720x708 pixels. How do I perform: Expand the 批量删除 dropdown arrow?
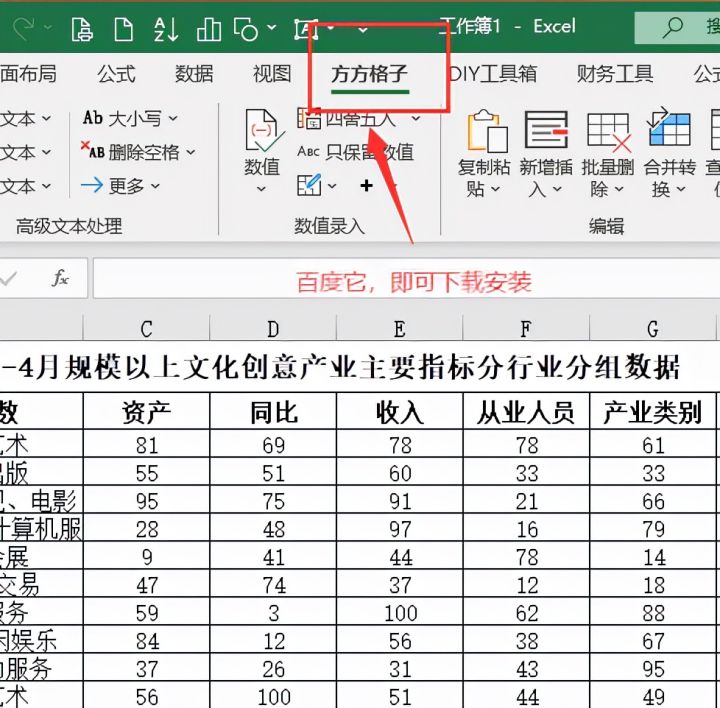(619, 189)
